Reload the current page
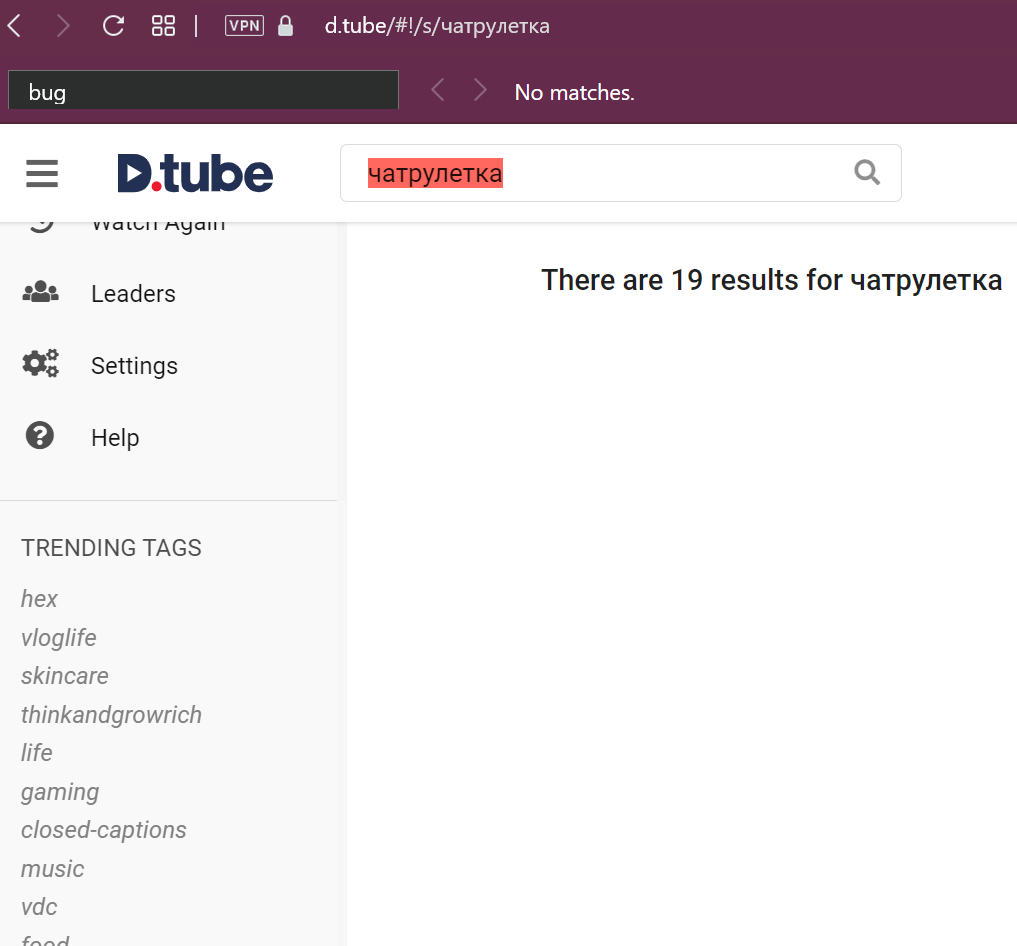1017x946 pixels. click(x=113, y=26)
